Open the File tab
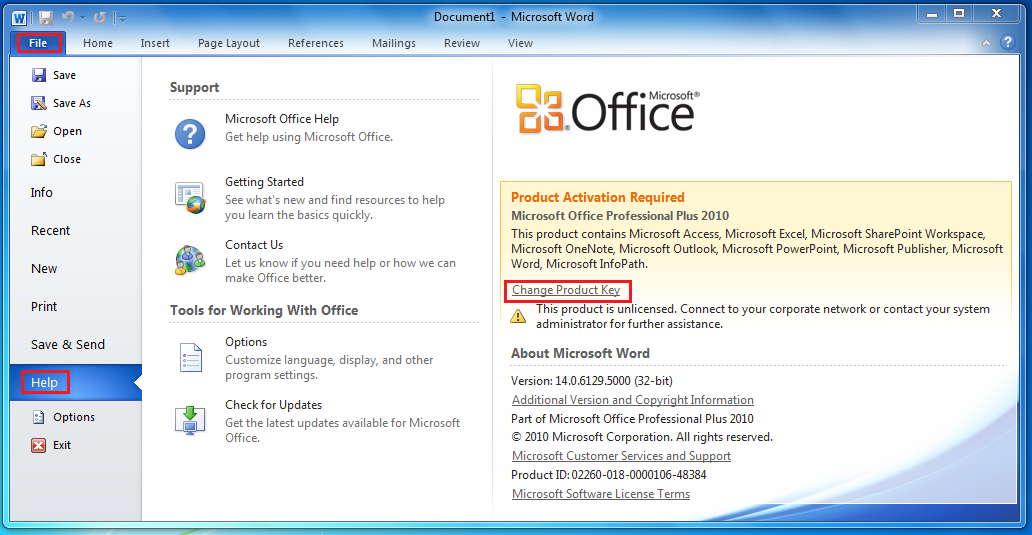Viewport: 1032px width, 535px height. (38, 43)
